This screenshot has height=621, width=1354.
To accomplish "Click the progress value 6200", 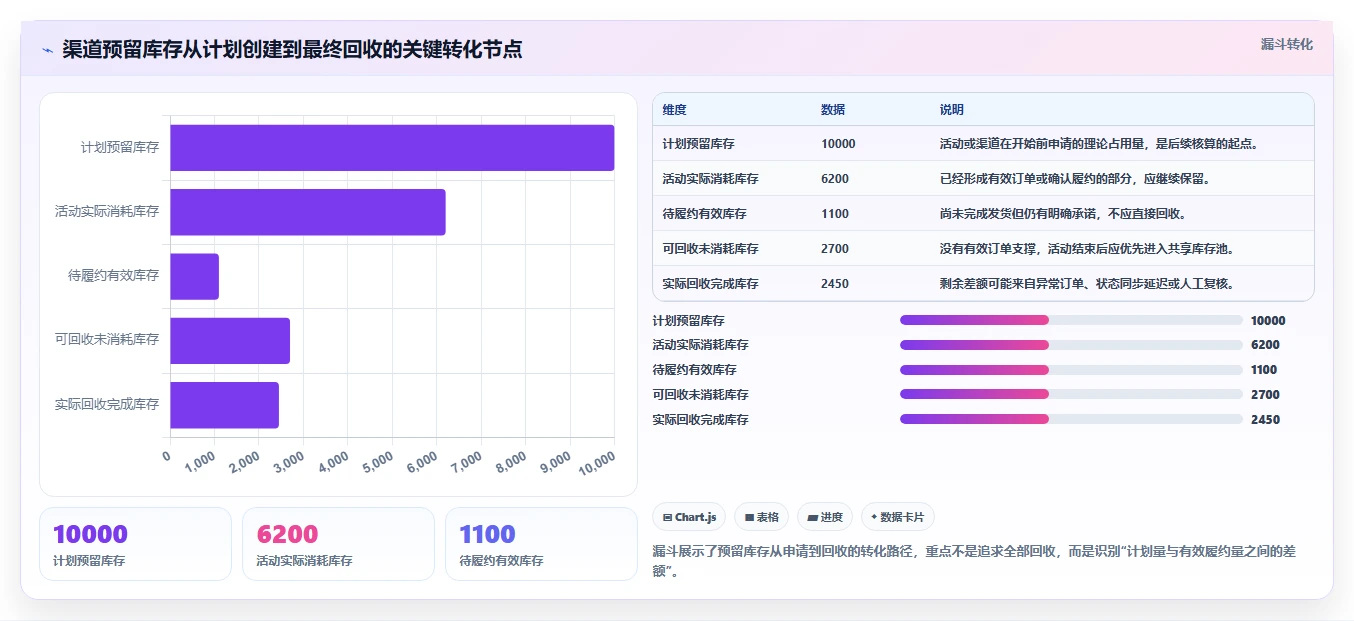I will pyautogui.click(x=1265, y=345).
